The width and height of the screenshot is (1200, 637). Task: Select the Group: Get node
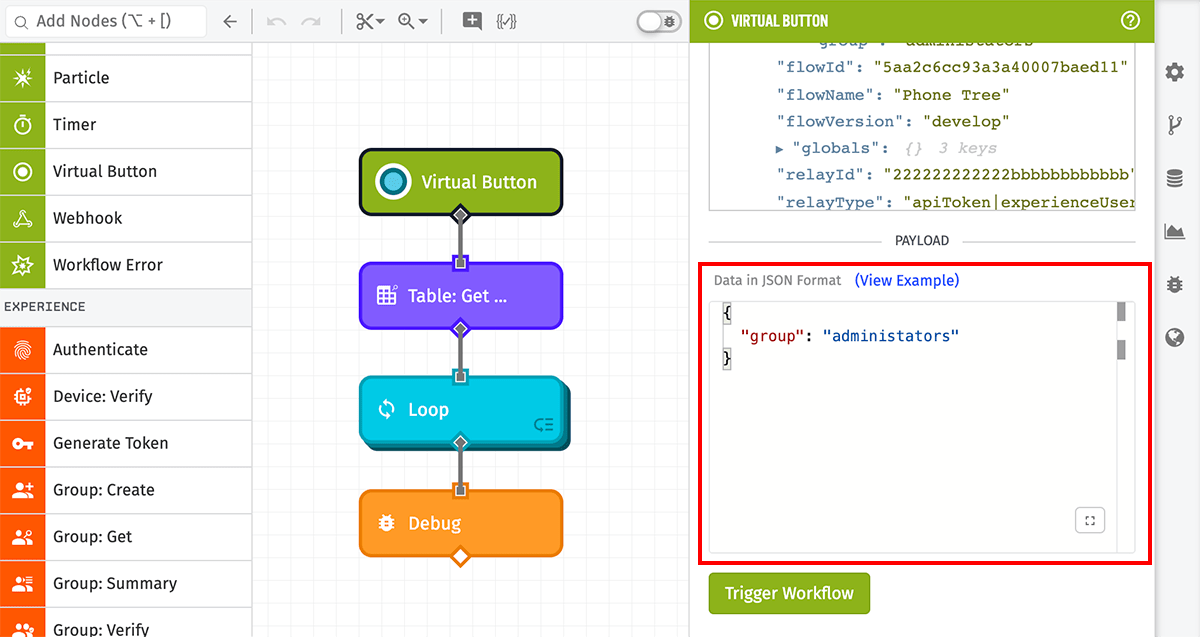pyautogui.click(x=125, y=537)
